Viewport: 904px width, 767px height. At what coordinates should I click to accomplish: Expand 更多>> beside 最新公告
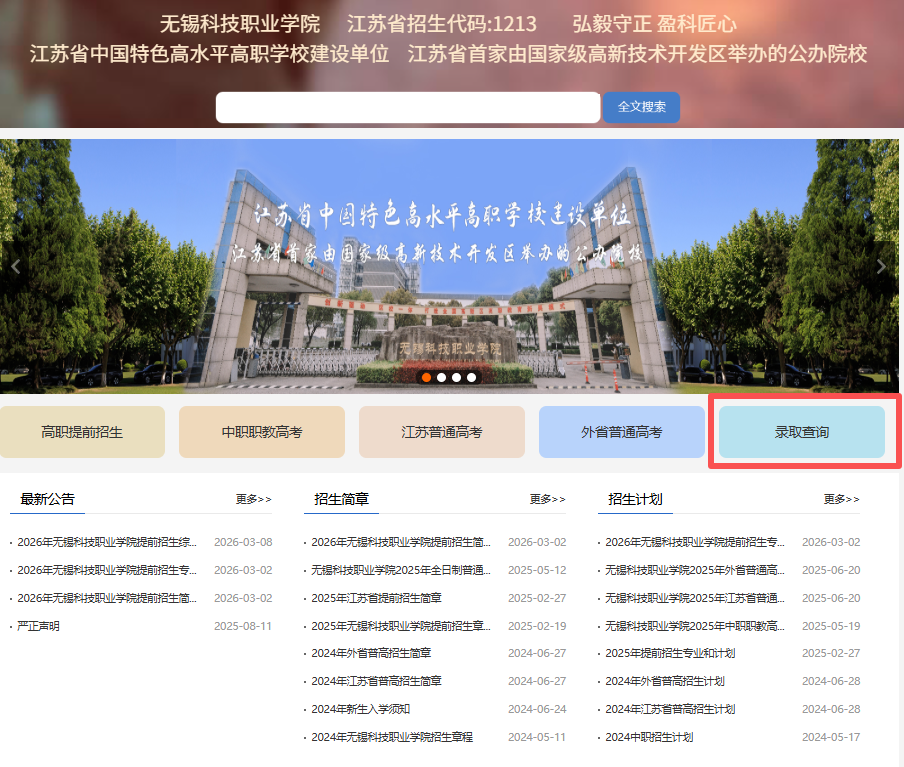pyautogui.click(x=253, y=499)
